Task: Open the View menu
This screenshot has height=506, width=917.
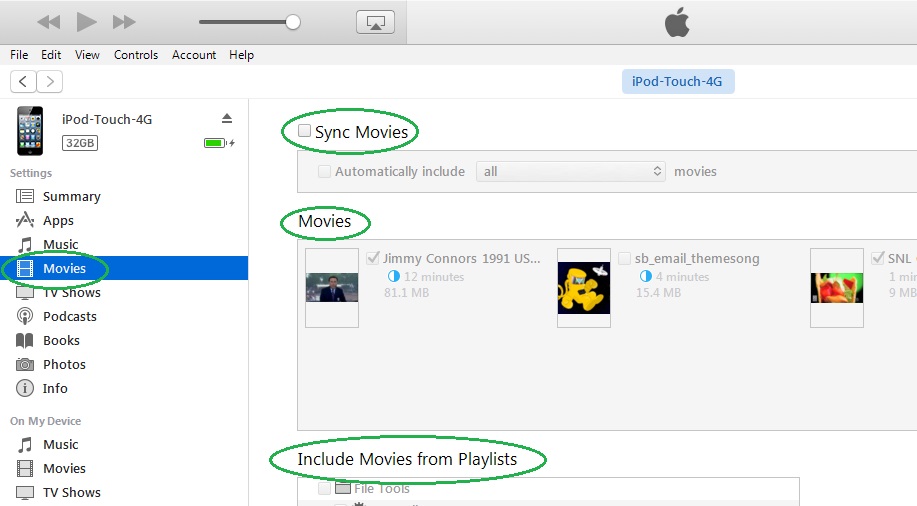Action: pos(87,54)
